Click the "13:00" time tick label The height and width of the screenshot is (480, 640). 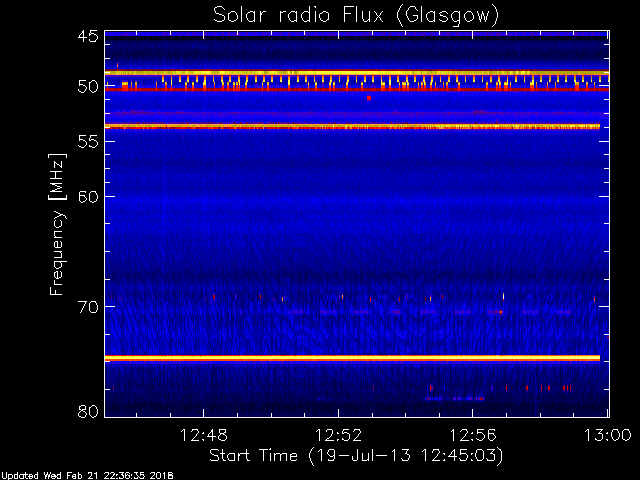click(x=608, y=436)
